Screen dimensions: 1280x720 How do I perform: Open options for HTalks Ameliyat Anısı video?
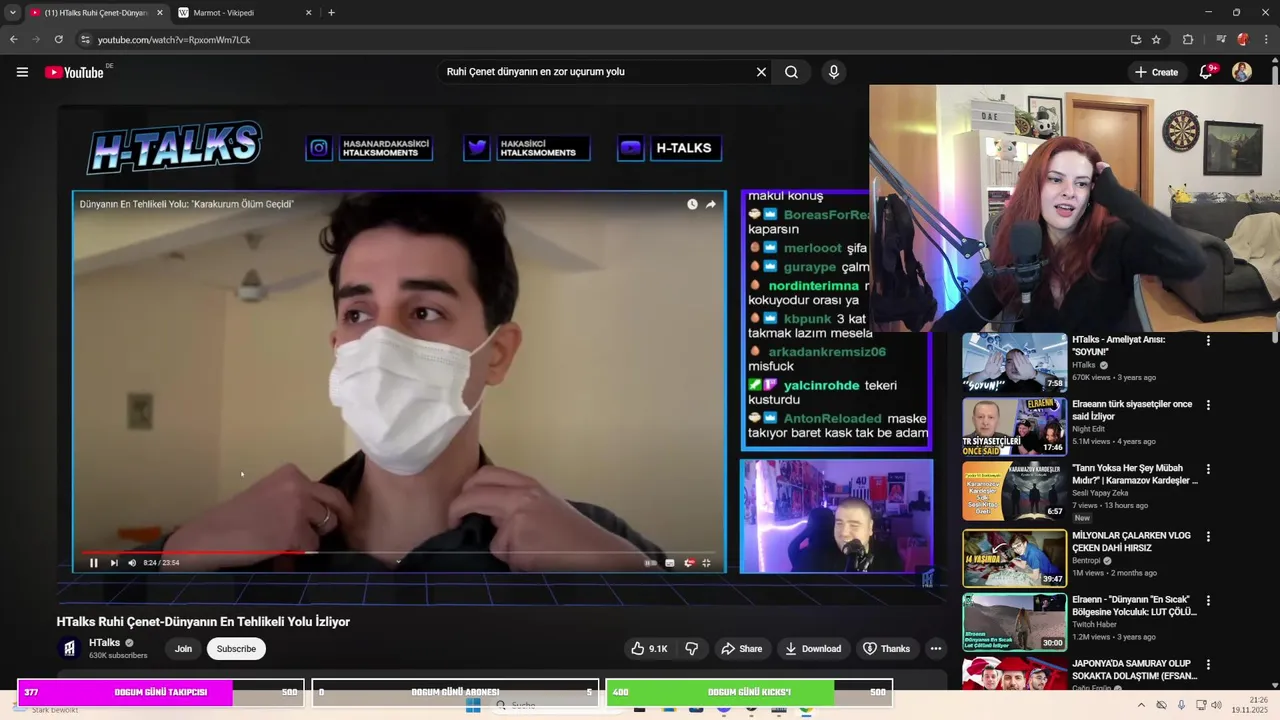click(1208, 341)
